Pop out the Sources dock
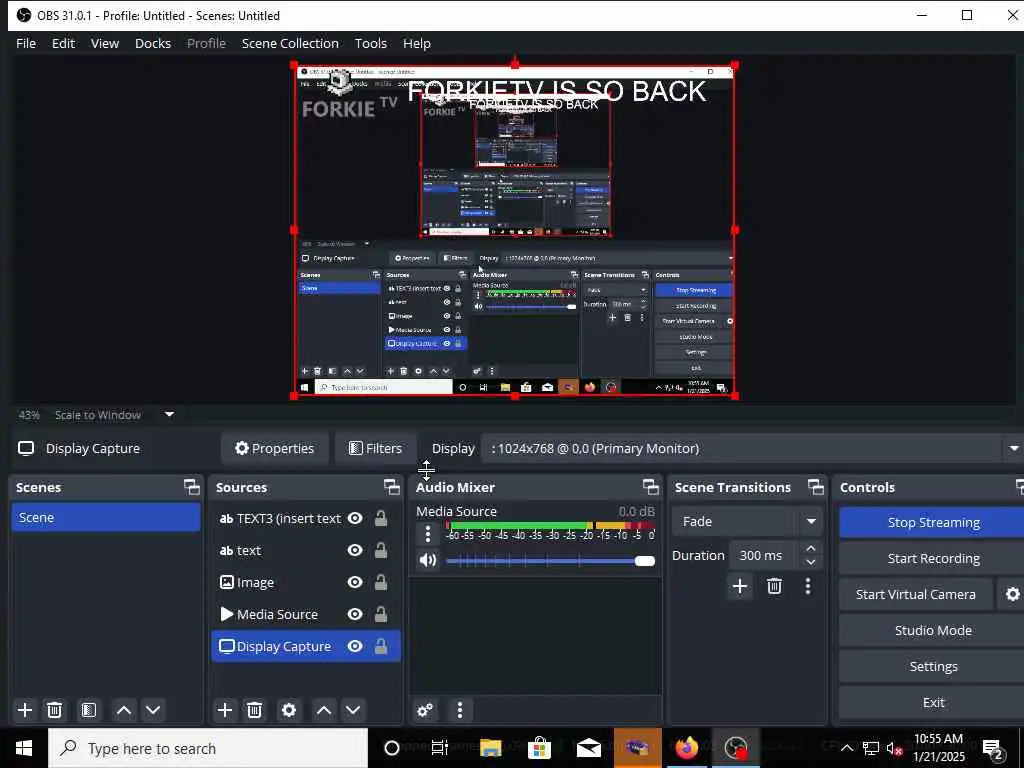Image resolution: width=1024 pixels, height=768 pixels. tap(391, 487)
